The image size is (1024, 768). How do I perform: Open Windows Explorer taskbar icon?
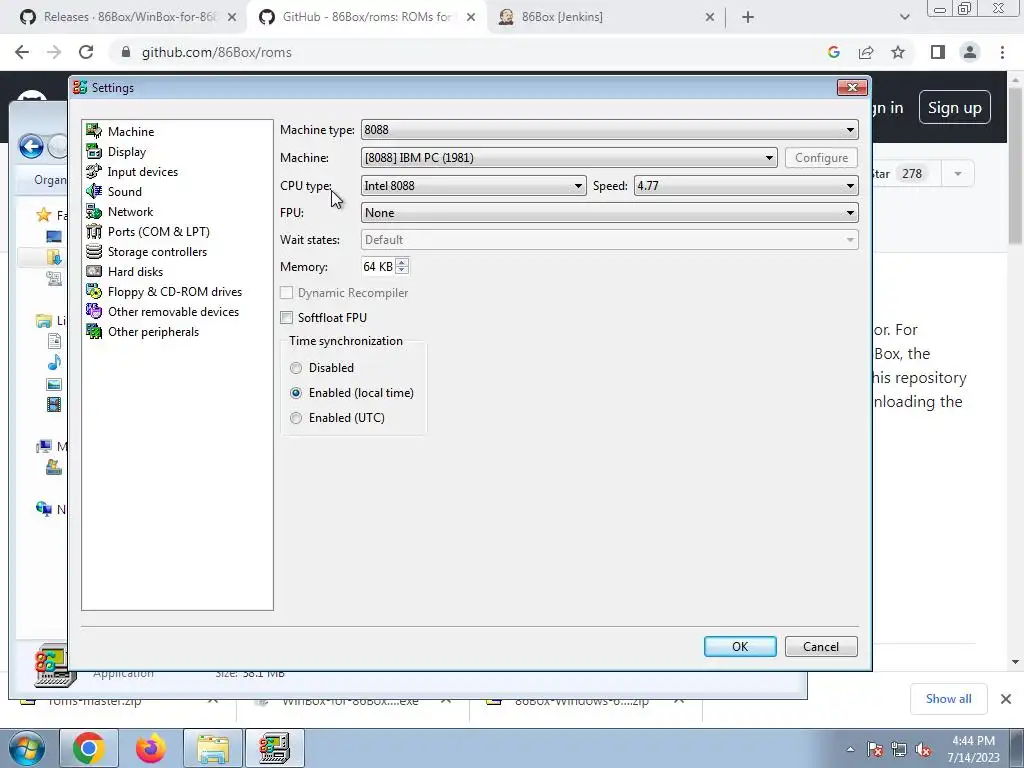click(x=213, y=748)
